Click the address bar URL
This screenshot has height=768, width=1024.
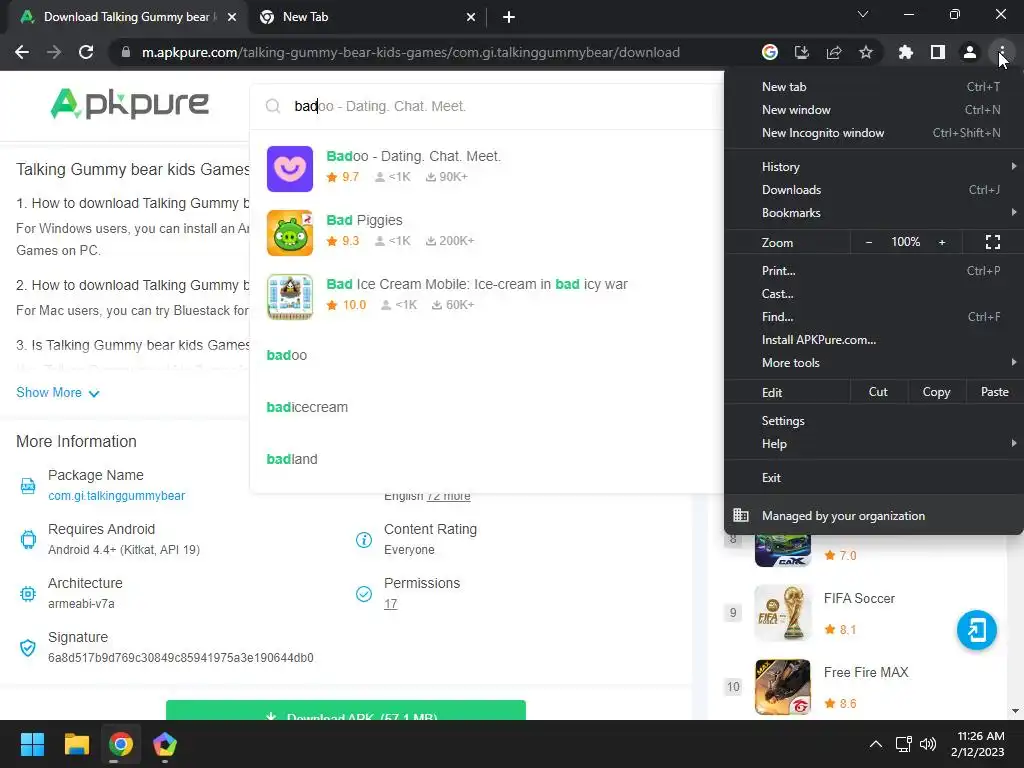click(411, 52)
